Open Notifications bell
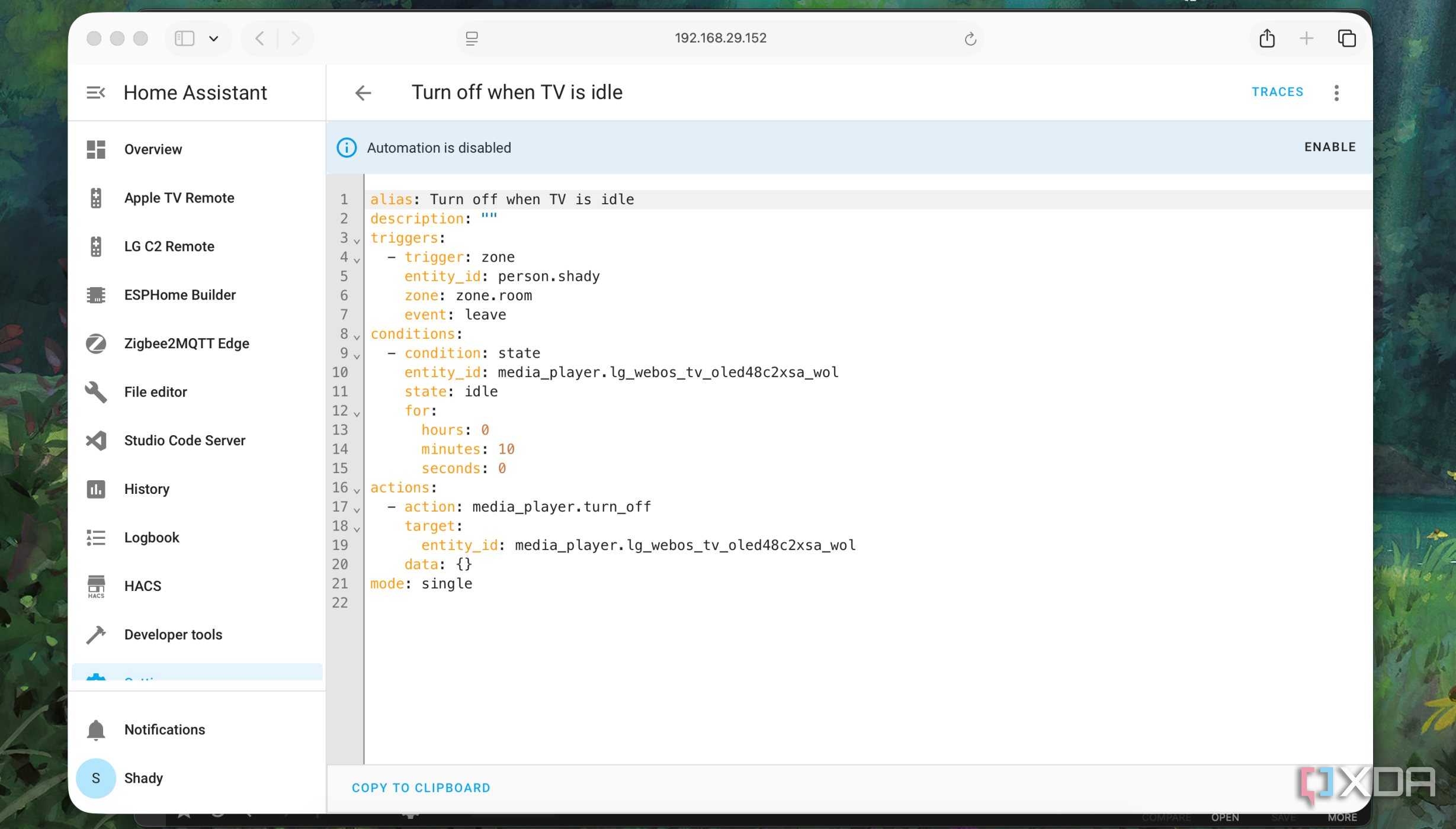The height and width of the screenshot is (829, 1456). (x=96, y=730)
